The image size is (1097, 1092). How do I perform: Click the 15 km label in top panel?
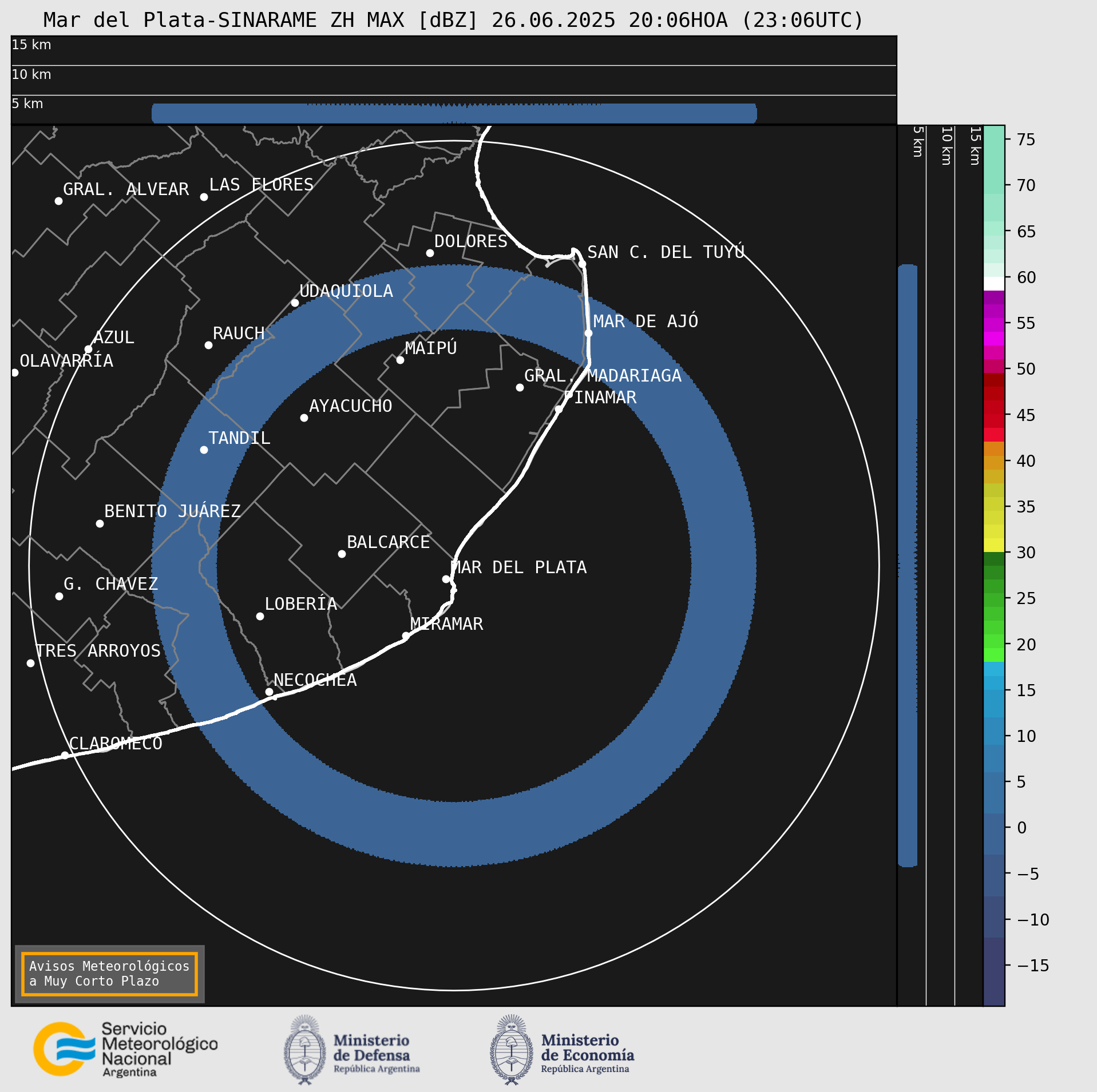pyautogui.click(x=31, y=45)
